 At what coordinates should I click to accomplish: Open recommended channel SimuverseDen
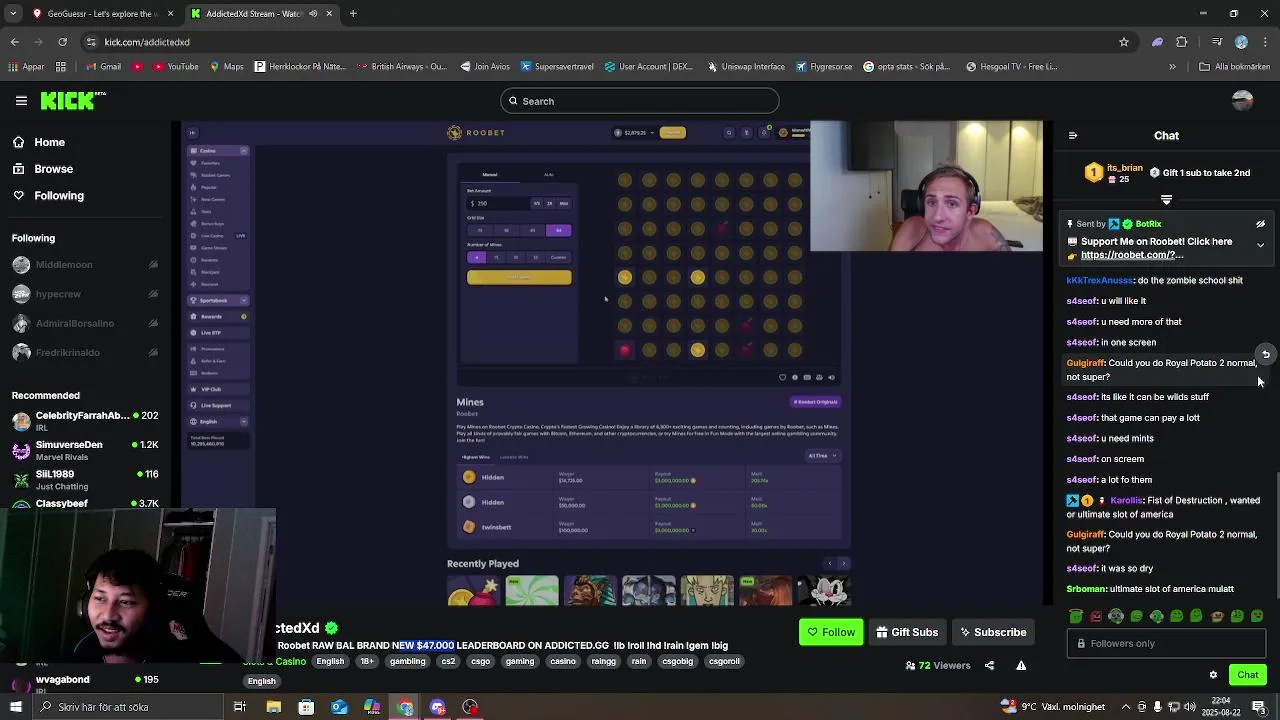click(85, 450)
